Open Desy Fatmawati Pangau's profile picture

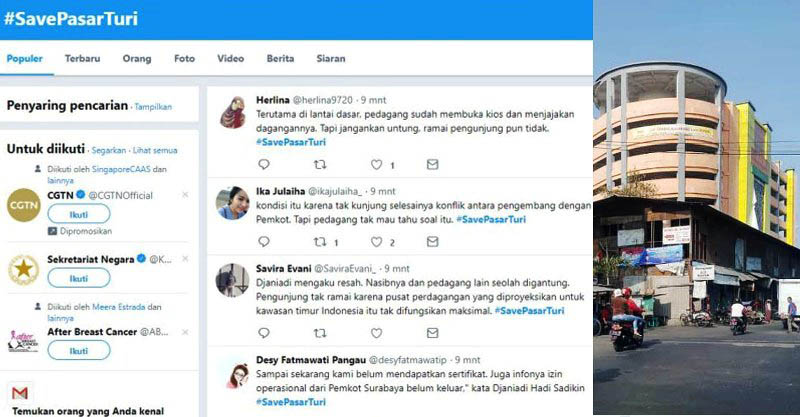click(x=236, y=375)
